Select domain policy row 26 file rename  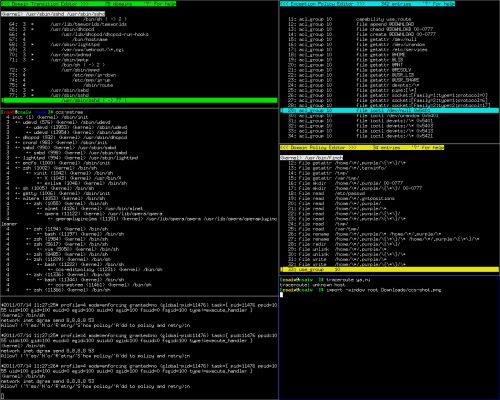click(365, 234)
